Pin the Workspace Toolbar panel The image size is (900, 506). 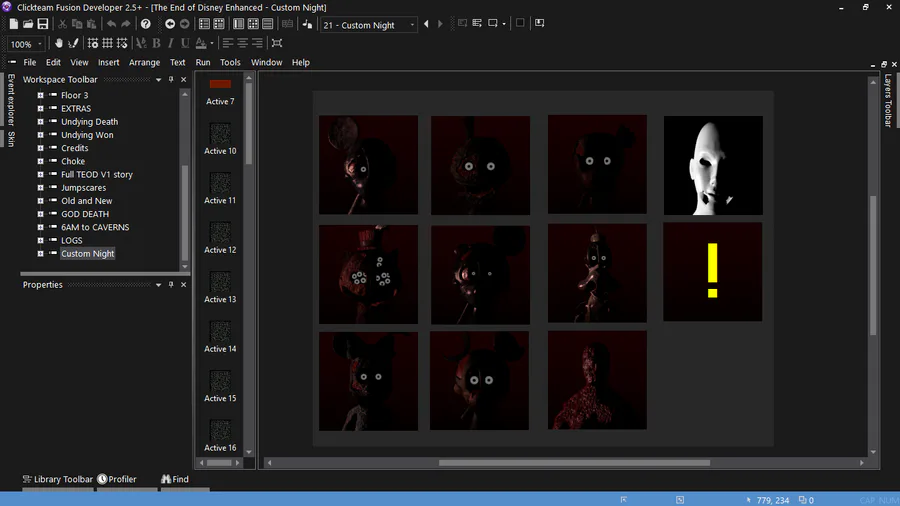171,80
